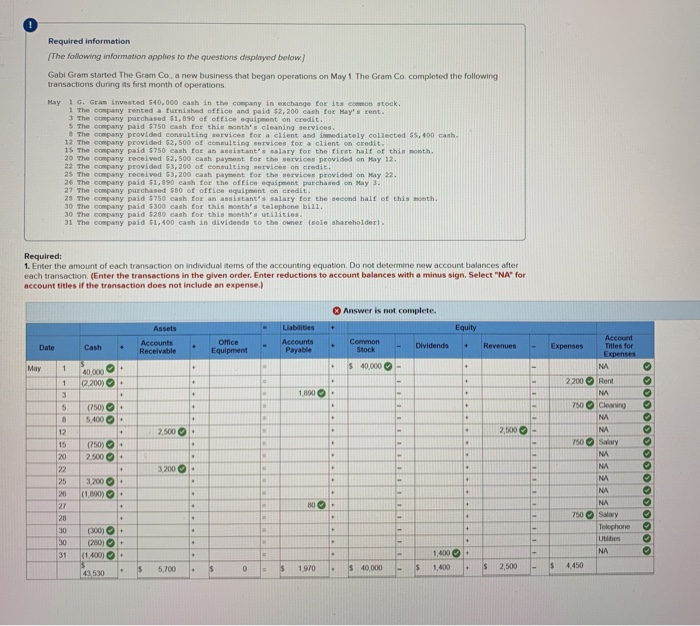This screenshot has height=626, width=700.
Task: Click the May 25 Accounts Receivable cell
Action: [x=163, y=482]
